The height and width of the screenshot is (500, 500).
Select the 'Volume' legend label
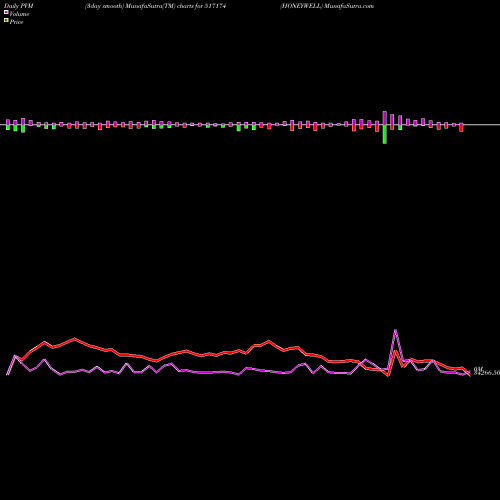tap(19, 14)
